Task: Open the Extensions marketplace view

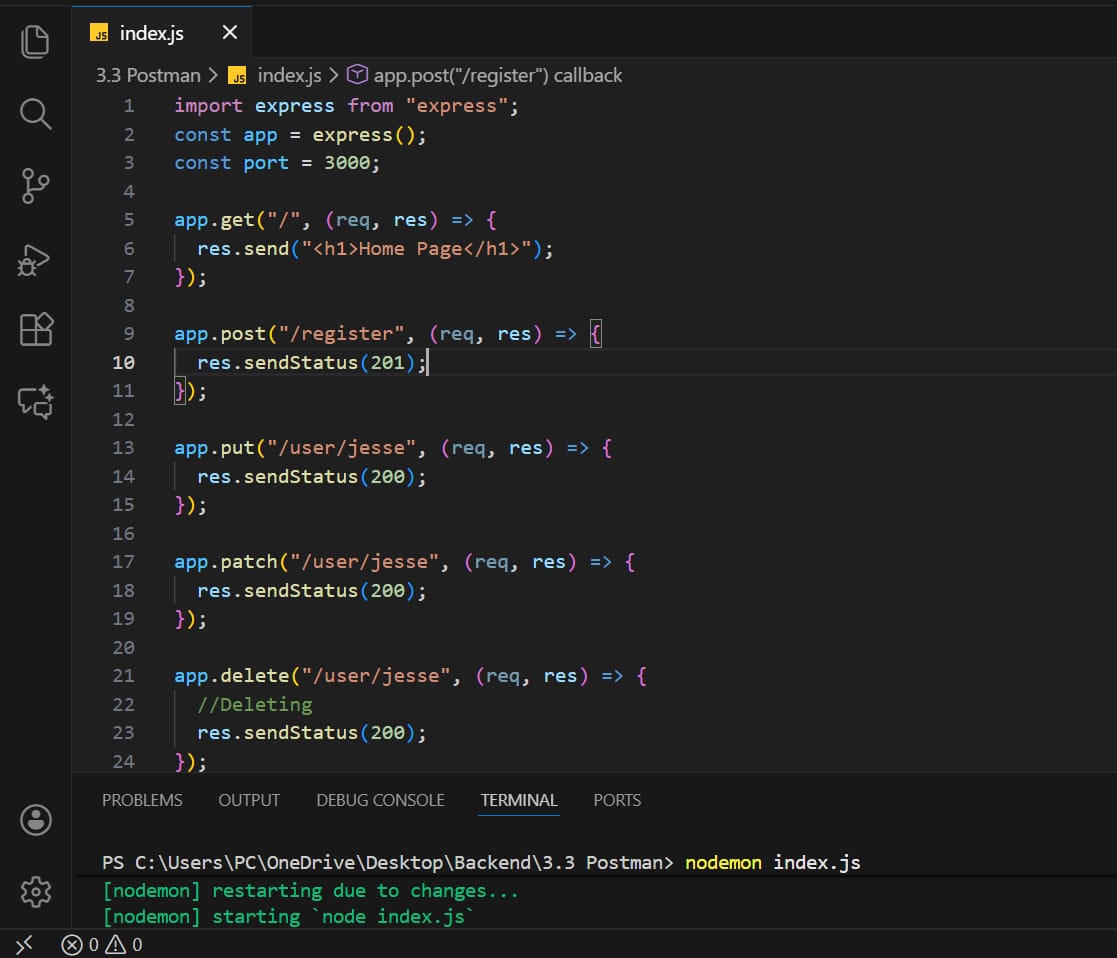Action: coord(34,330)
